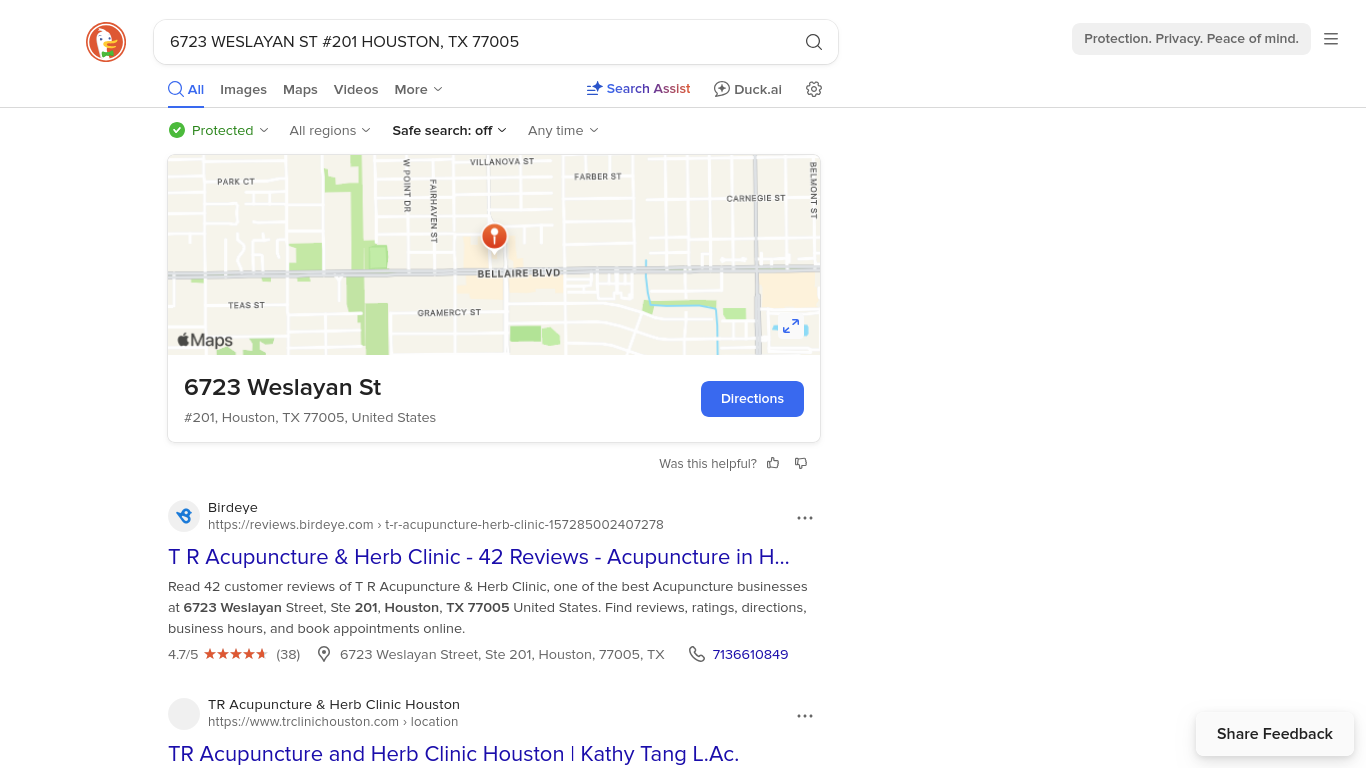Screen dimensions: 1366x768
Task: Click the Share Feedback button
Action: pyautogui.click(x=1275, y=734)
